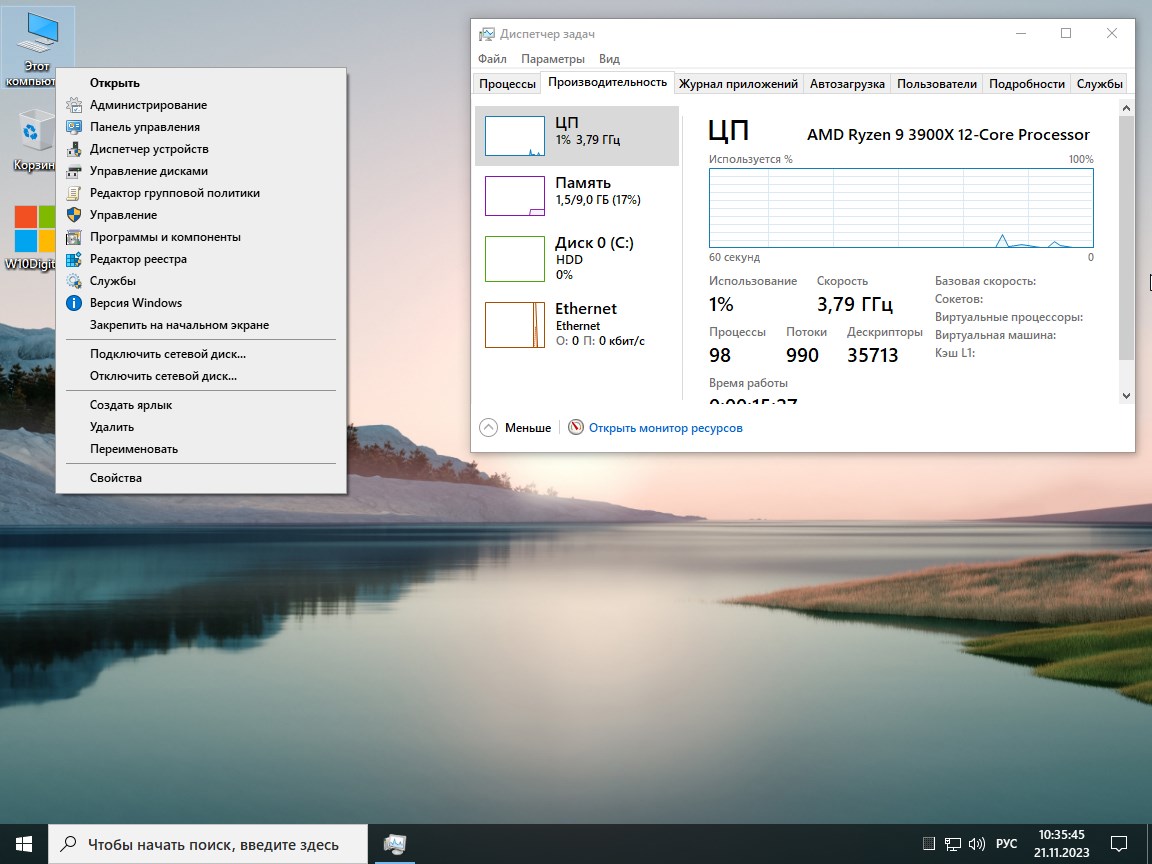Open the Параметры menu in Task Manager
The width and height of the screenshot is (1152, 864).
pyautogui.click(x=552, y=59)
